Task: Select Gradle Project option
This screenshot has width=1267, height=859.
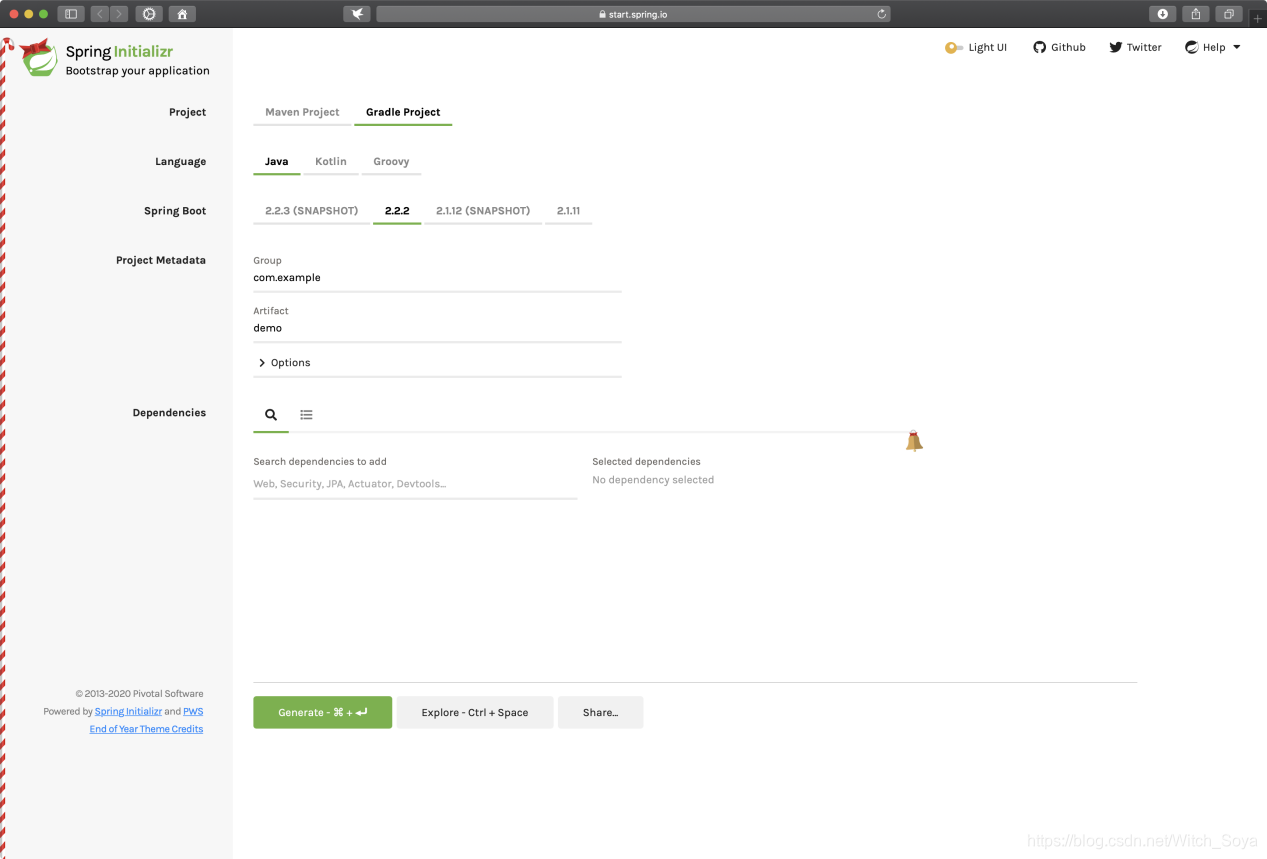Action: point(403,112)
